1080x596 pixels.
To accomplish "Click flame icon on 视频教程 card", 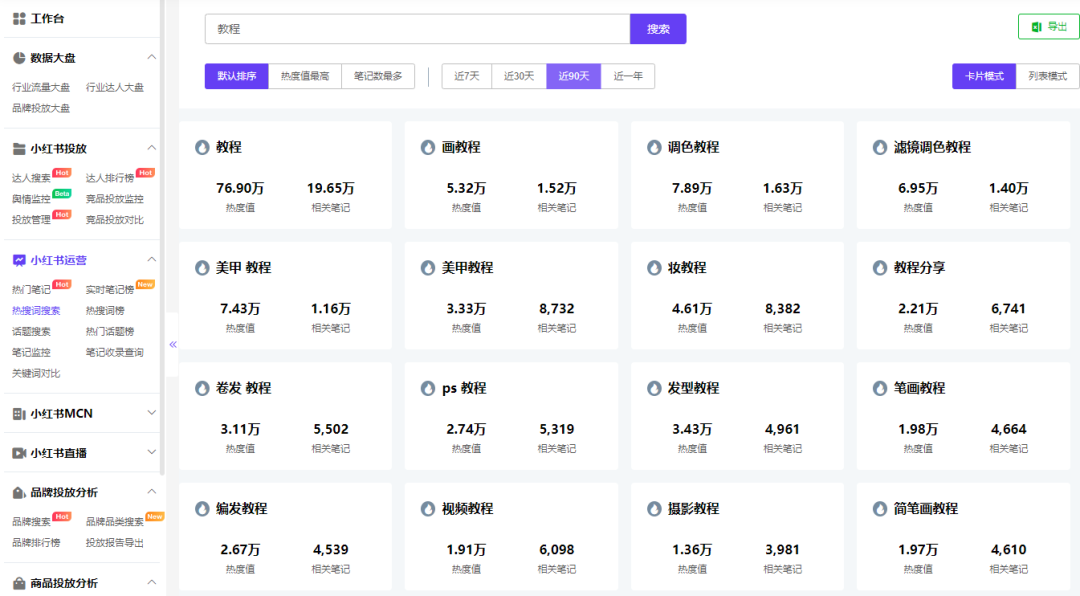I will point(428,509).
